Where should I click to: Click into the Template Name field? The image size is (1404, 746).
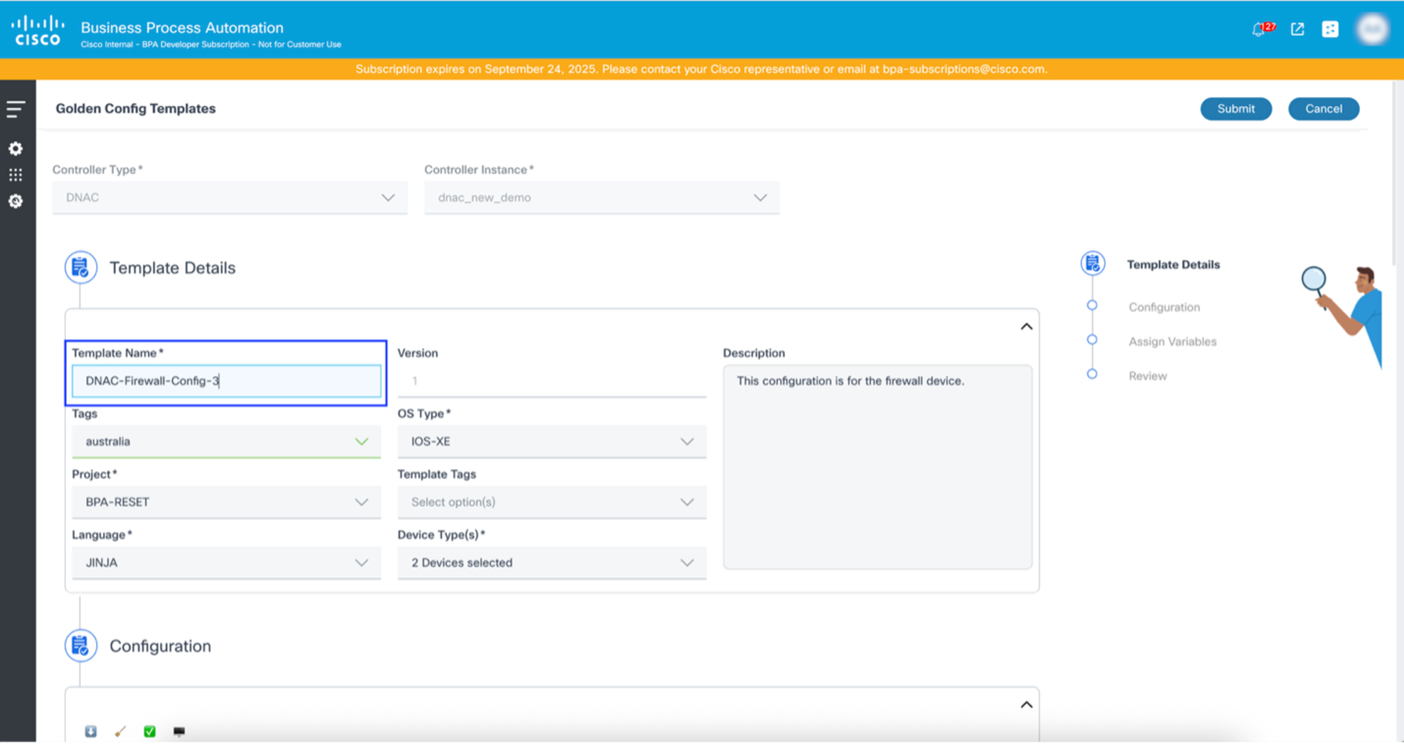226,381
